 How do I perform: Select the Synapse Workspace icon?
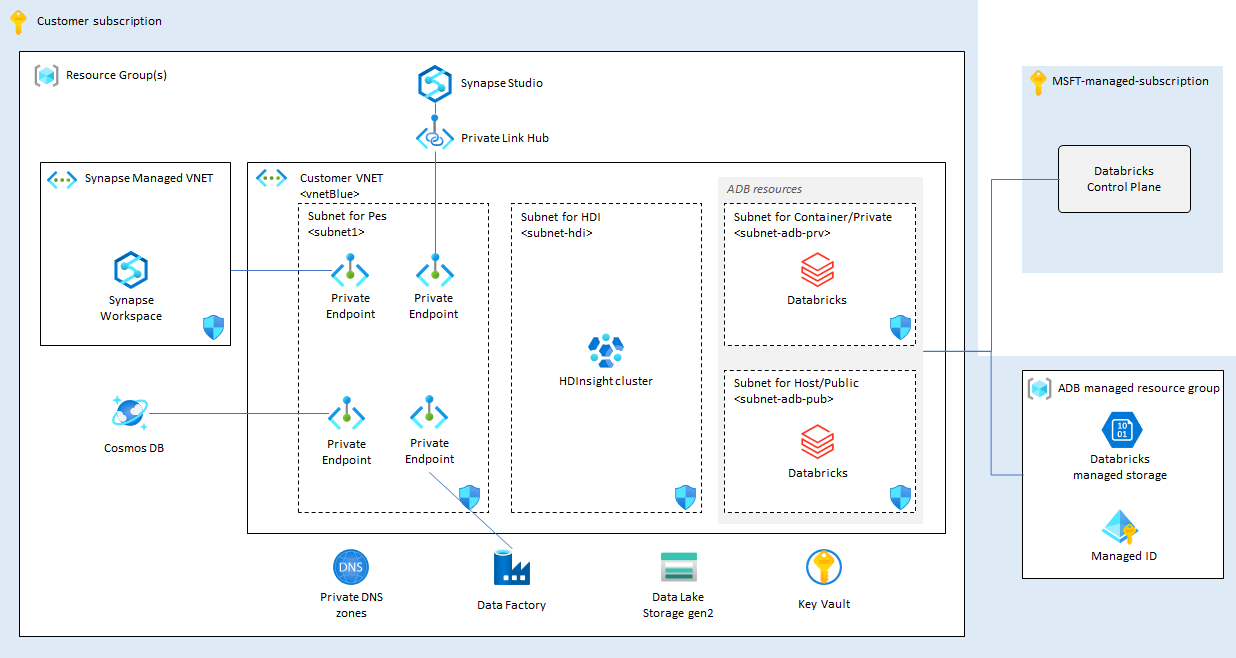(x=131, y=269)
